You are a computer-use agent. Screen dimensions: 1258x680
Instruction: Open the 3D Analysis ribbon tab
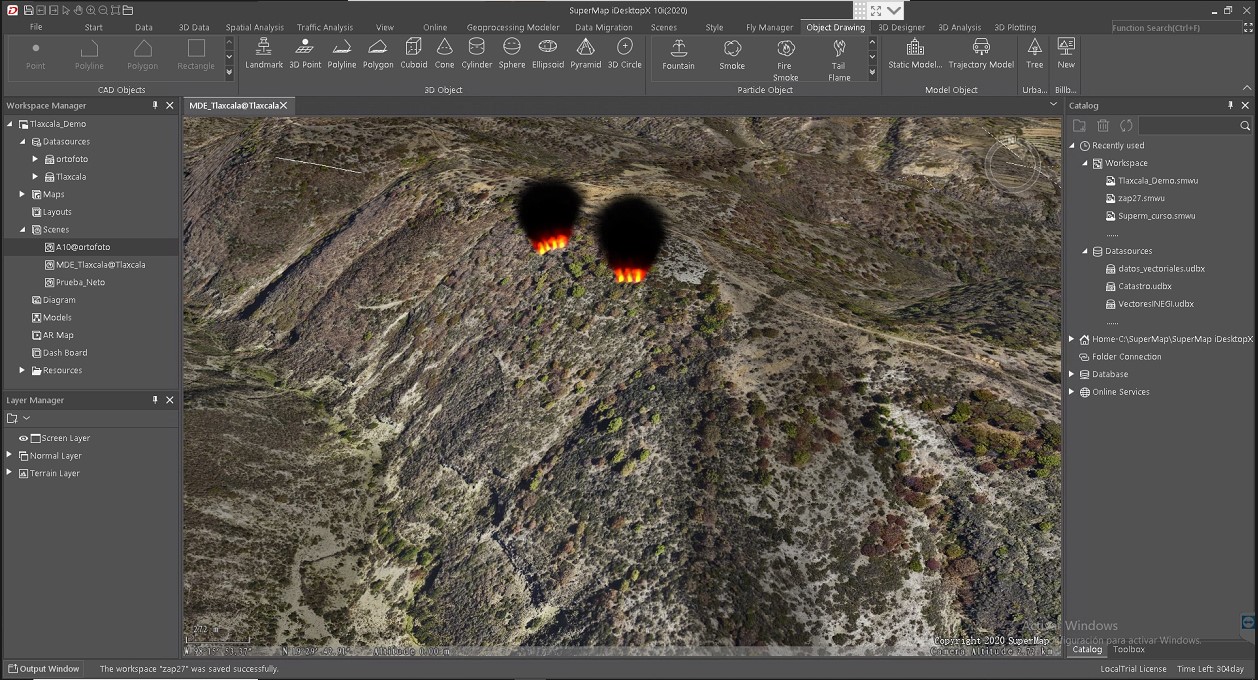[959, 27]
